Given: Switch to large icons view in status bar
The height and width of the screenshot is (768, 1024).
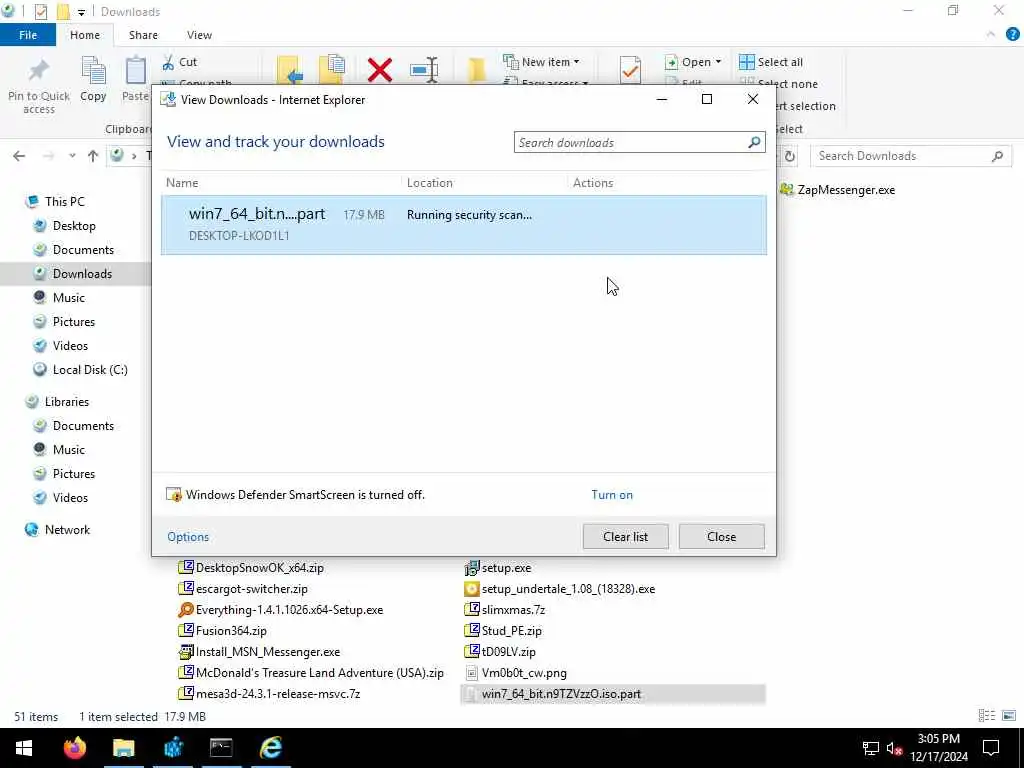Looking at the screenshot, I should pyautogui.click(x=1009, y=716).
